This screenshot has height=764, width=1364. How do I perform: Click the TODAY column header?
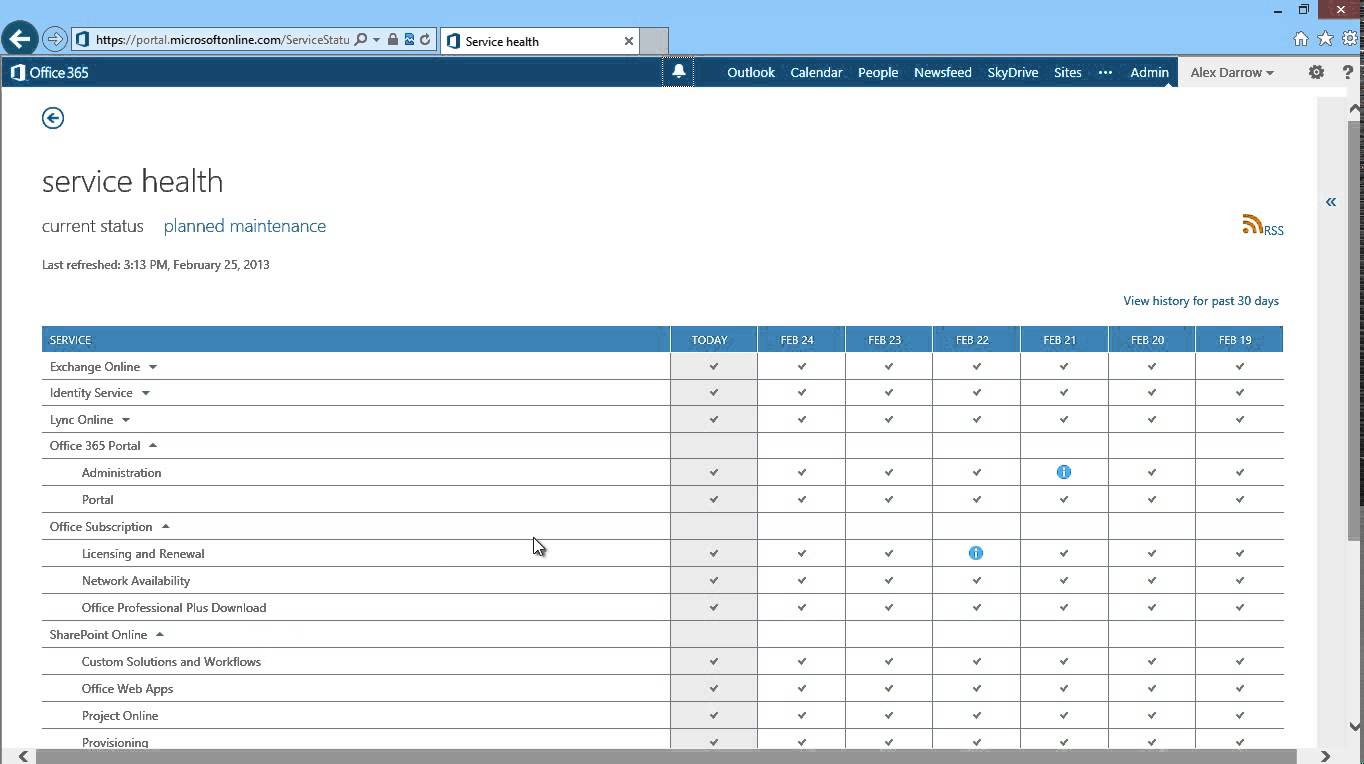pyautogui.click(x=713, y=340)
